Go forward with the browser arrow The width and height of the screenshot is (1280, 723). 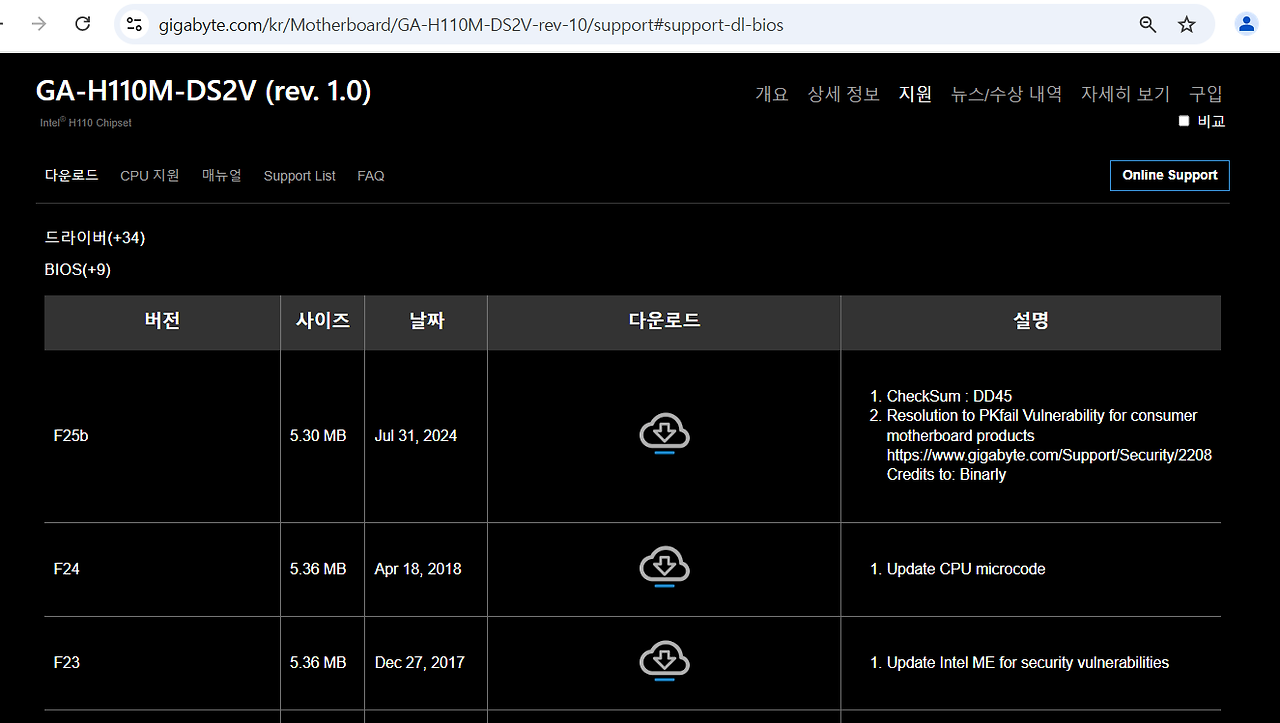39,24
